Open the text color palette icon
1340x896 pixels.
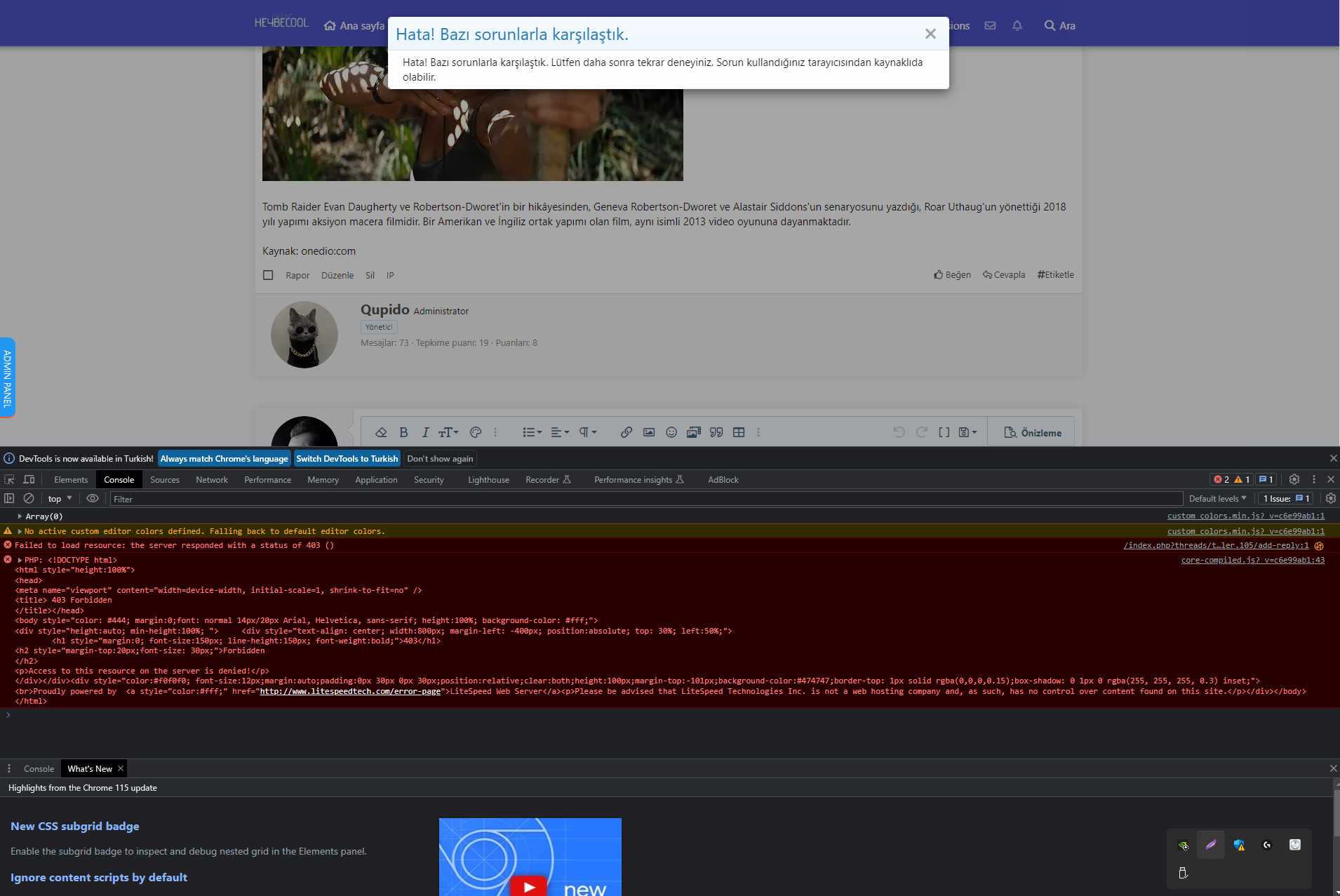click(476, 432)
